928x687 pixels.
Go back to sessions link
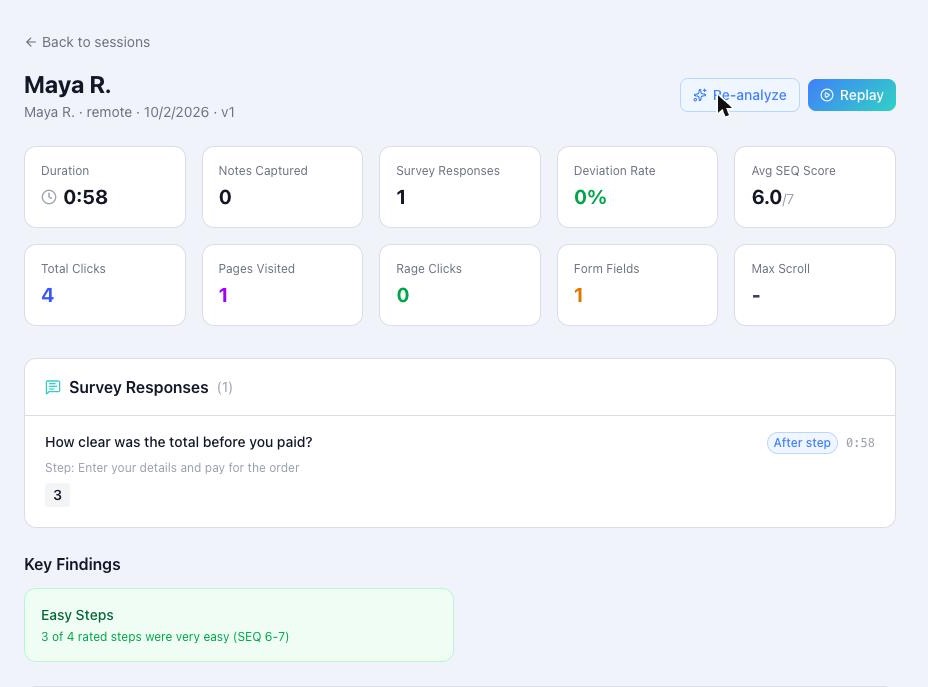click(x=88, y=42)
